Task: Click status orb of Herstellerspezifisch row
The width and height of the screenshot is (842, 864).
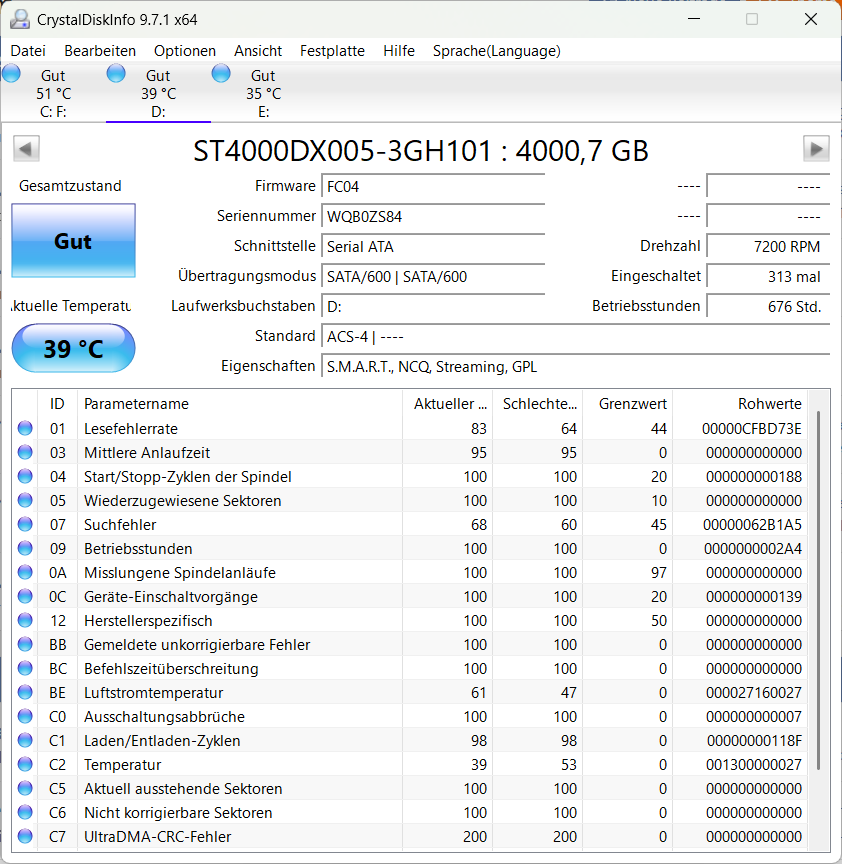Action: [x=25, y=620]
